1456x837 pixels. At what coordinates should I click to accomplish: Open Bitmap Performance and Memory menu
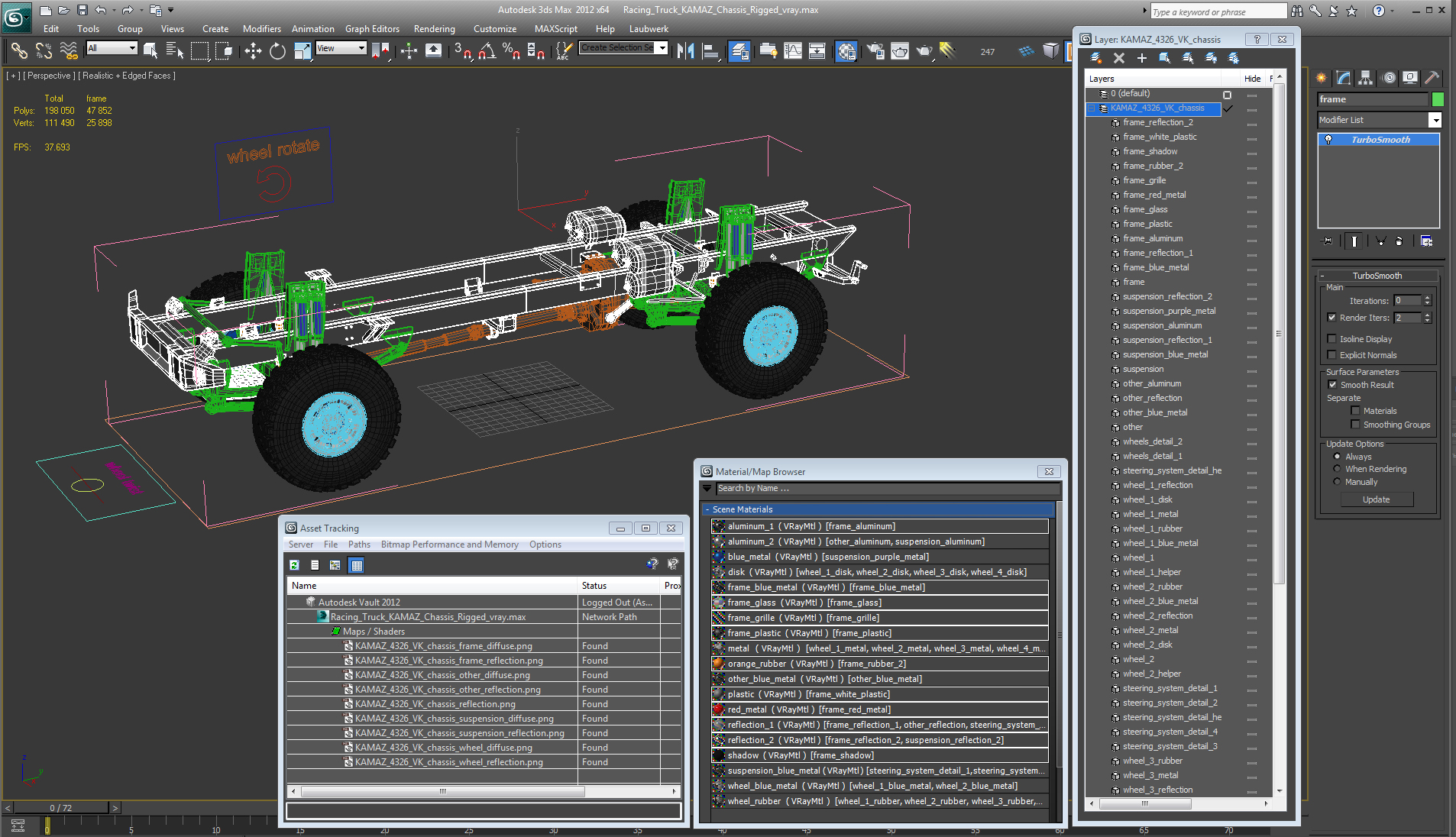pos(449,545)
